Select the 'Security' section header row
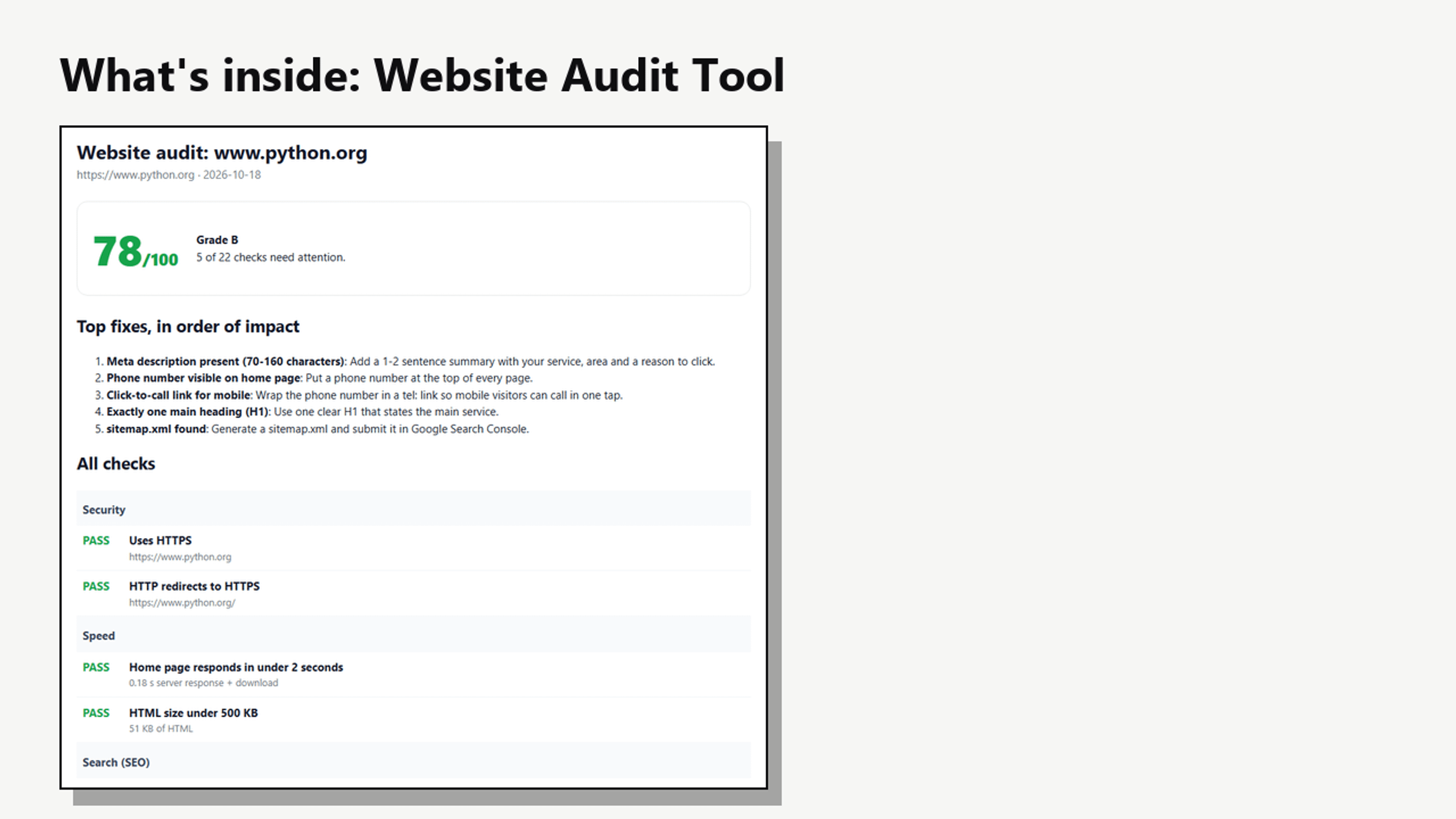Image resolution: width=1456 pixels, height=819 pixels. click(413, 508)
